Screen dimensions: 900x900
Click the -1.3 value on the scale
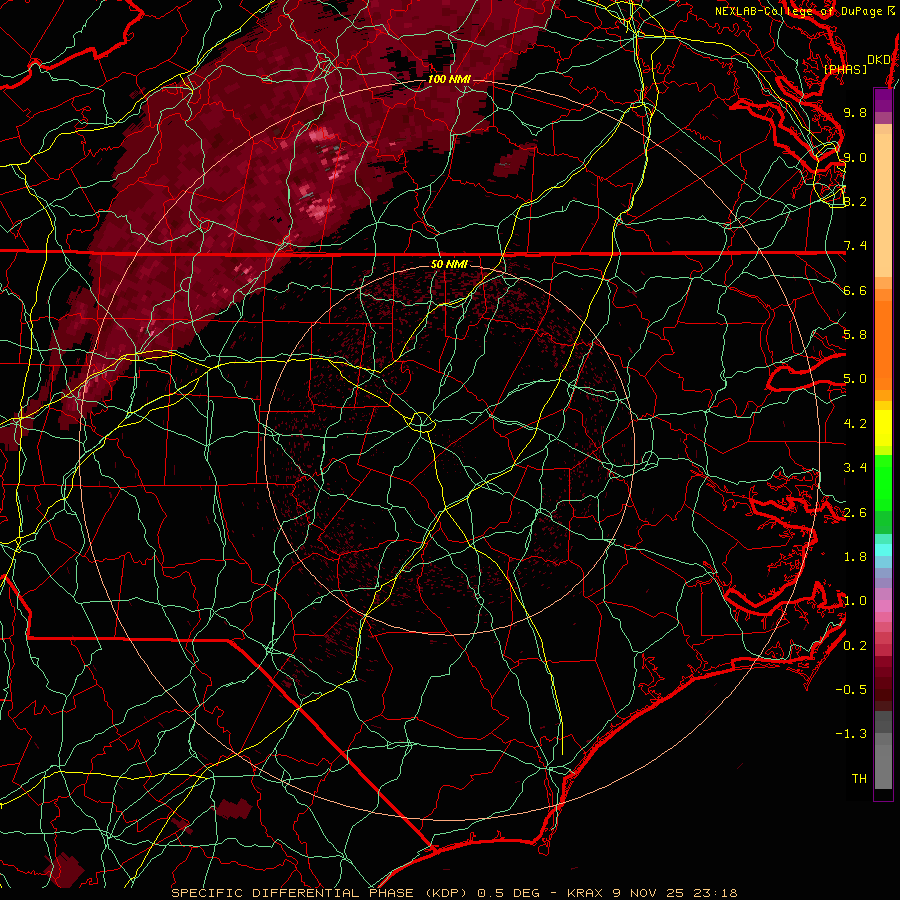tap(851, 734)
